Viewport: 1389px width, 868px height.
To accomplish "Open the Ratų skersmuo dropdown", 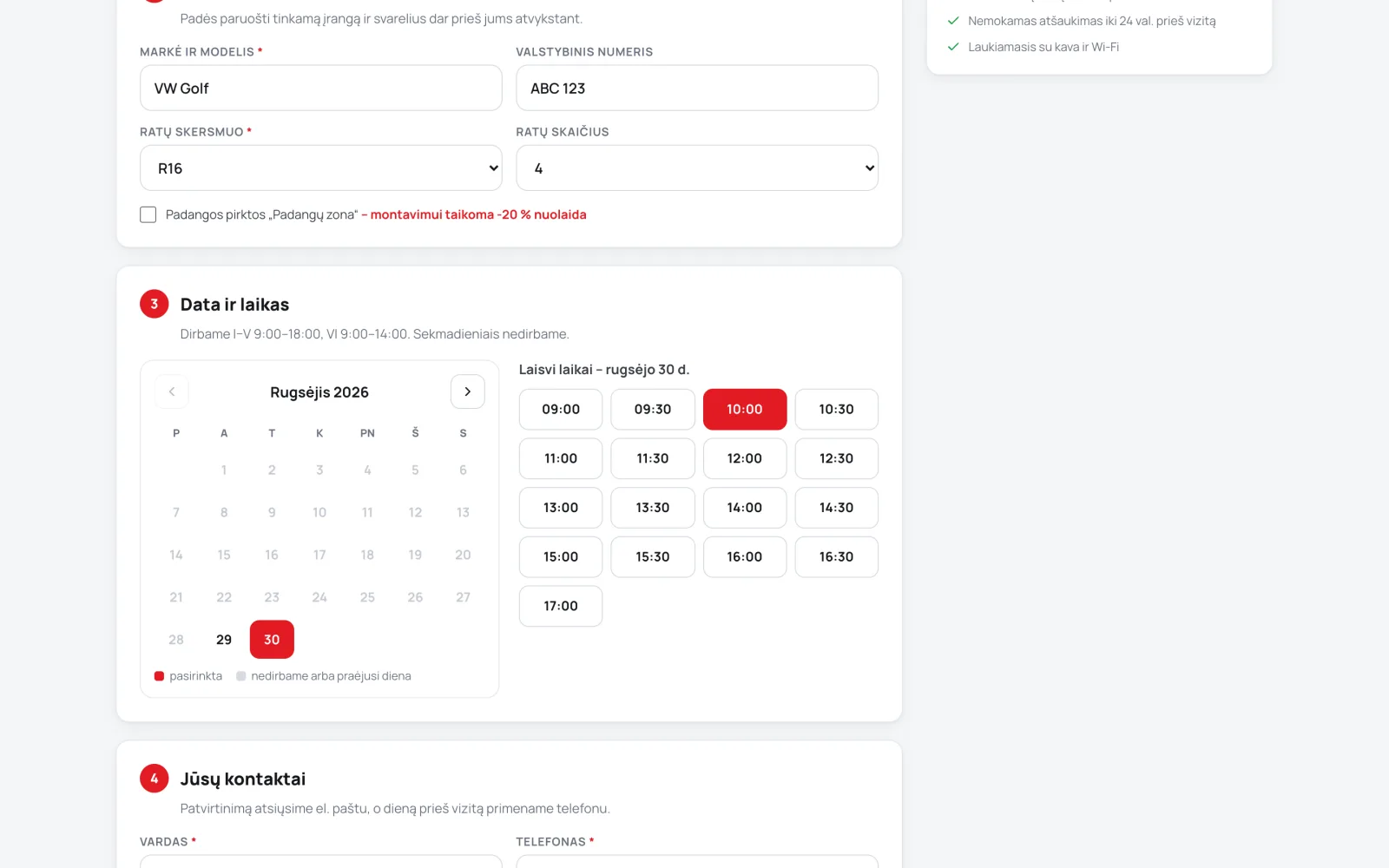I will pos(321,168).
